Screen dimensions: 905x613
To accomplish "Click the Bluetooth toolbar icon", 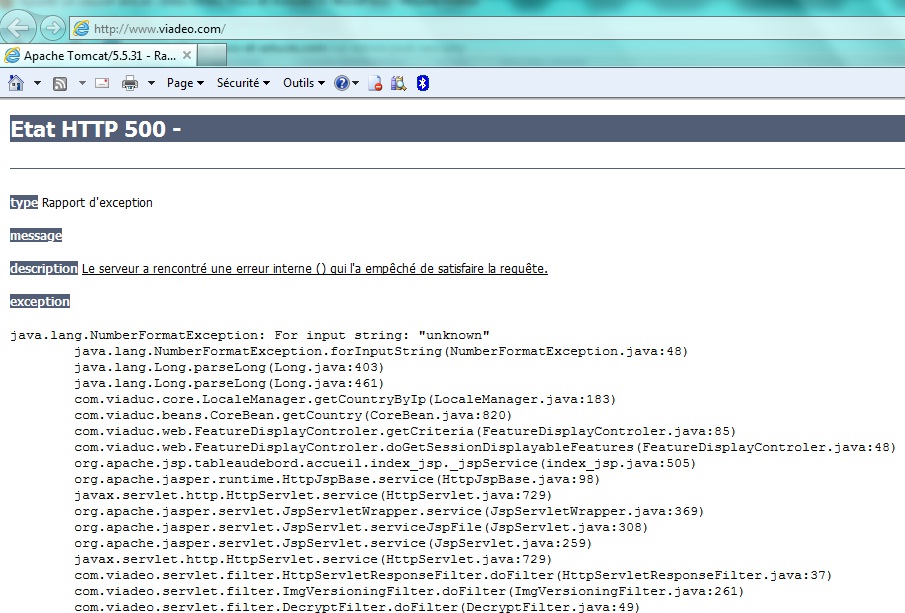I will pyautogui.click(x=422, y=83).
